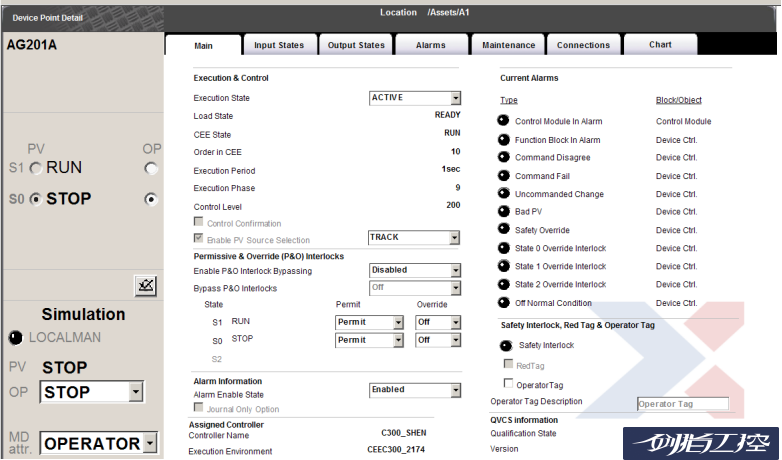The width and height of the screenshot is (782, 460).
Task: Switch to the Input States tab
Action: coord(279,45)
